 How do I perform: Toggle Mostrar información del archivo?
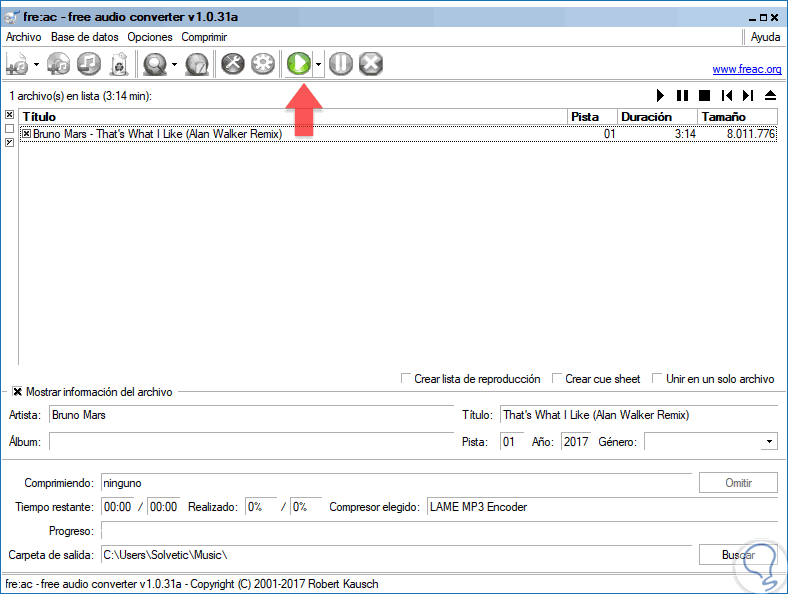[18, 391]
